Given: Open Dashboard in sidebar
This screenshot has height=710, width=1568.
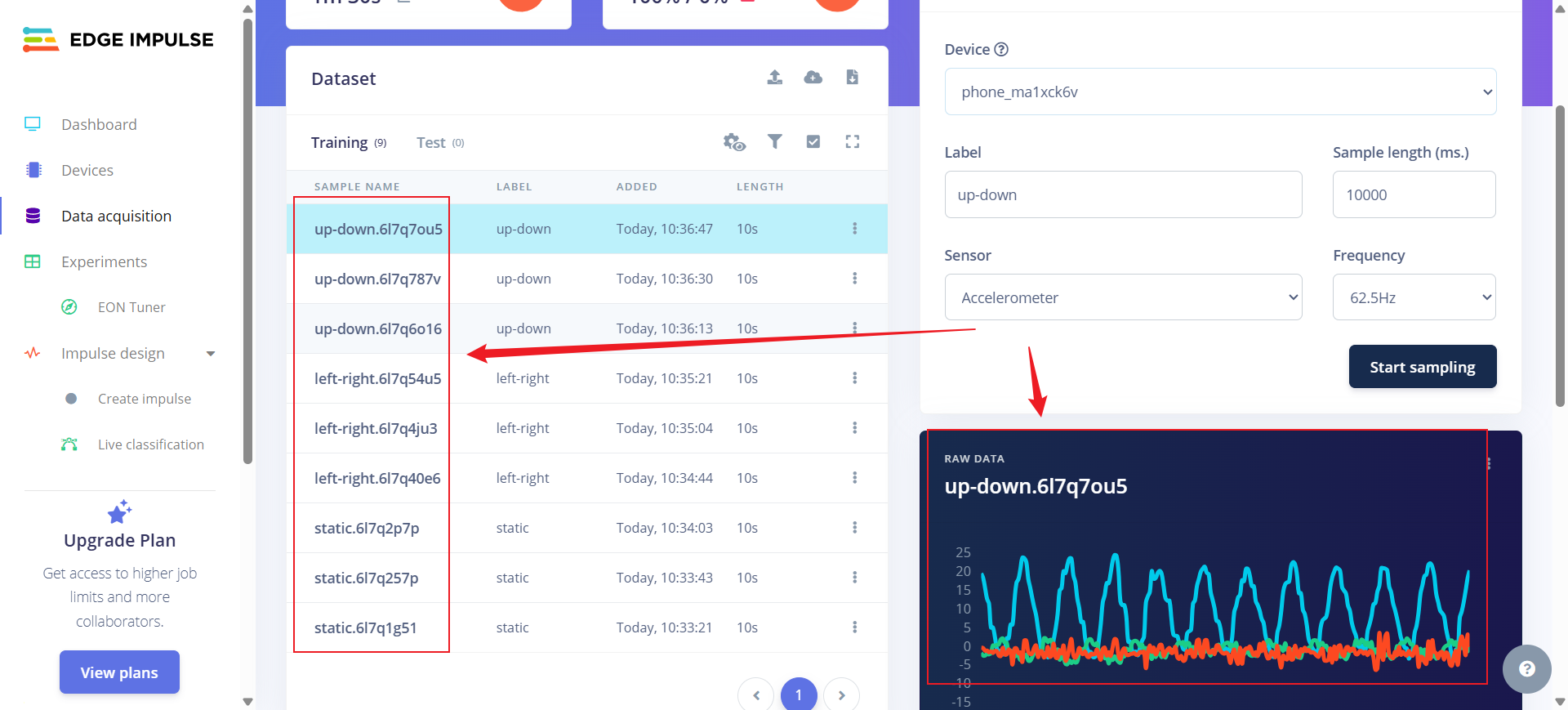Looking at the screenshot, I should (x=99, y=124).
